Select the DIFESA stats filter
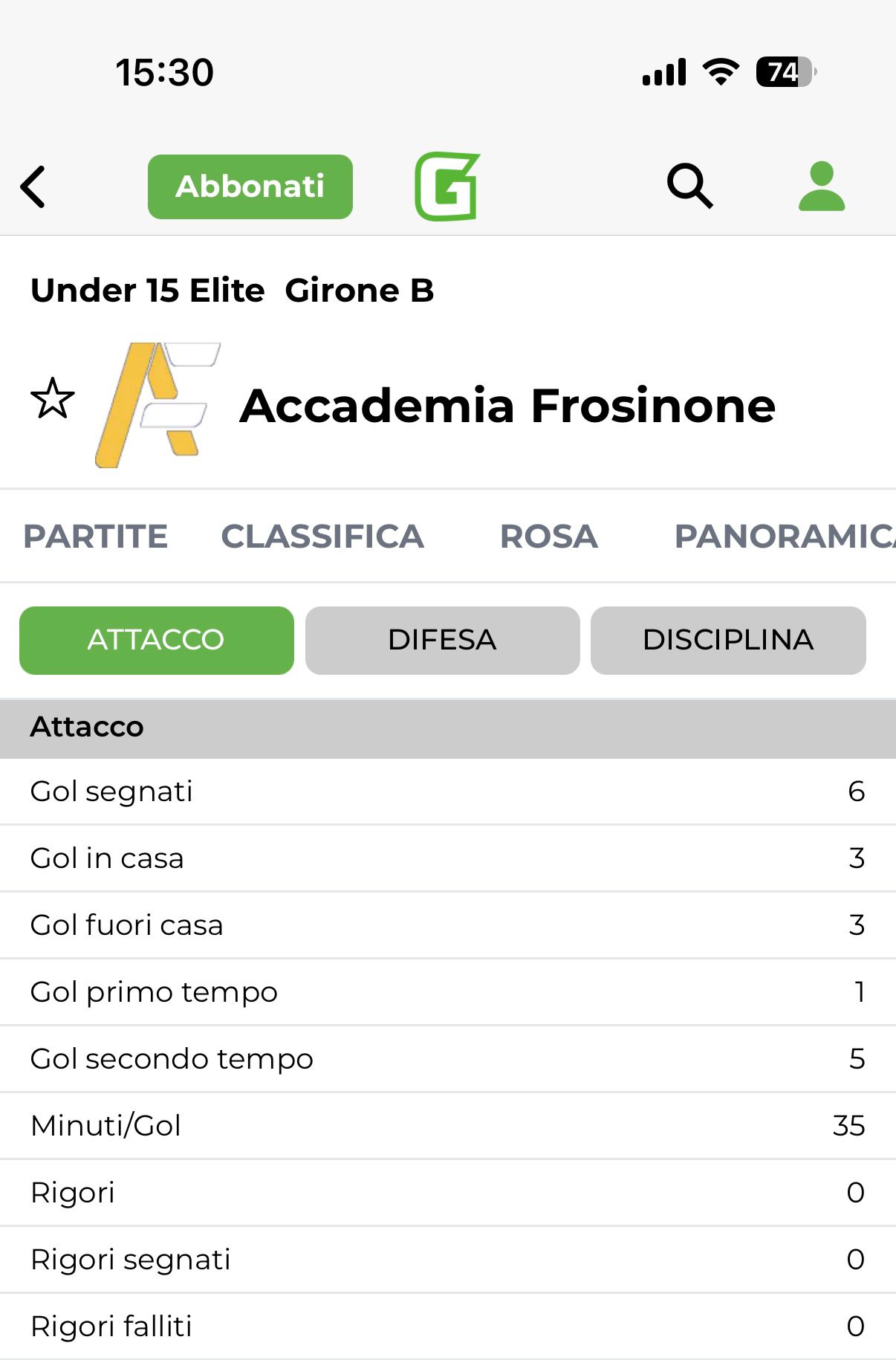 click(x=442, y=641)
